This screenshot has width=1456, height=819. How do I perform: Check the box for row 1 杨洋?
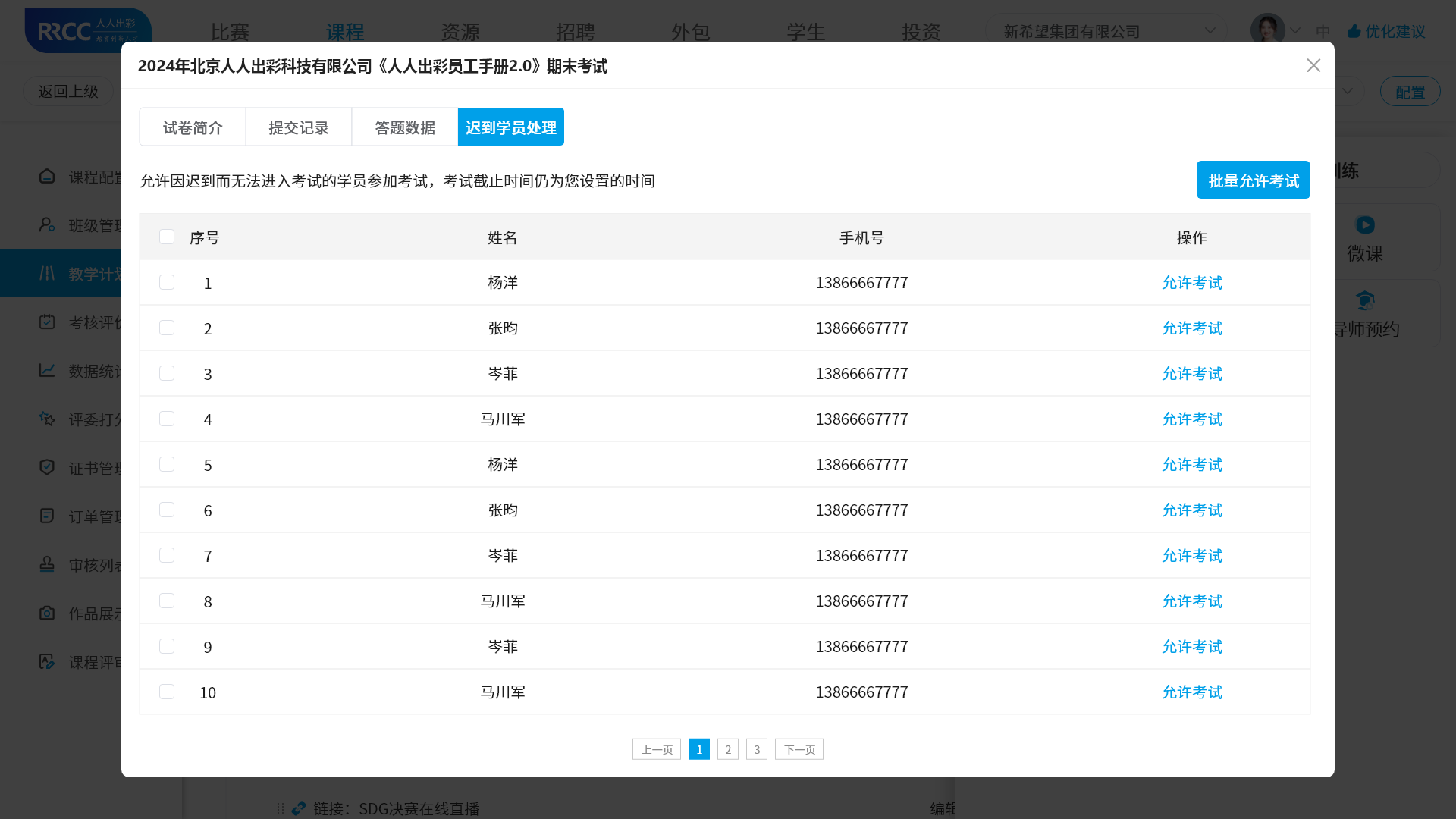point(167,282)
